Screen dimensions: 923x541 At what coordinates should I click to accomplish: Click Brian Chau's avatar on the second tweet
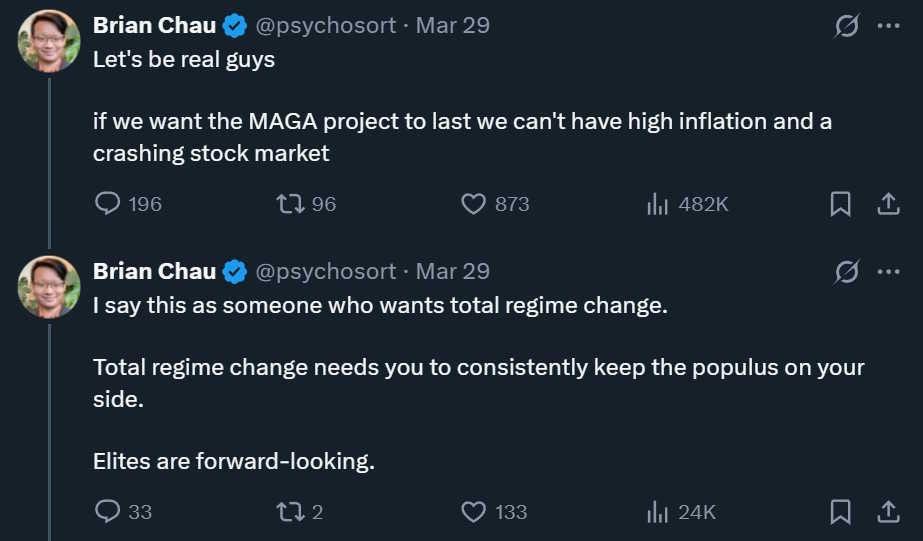[49, 286]
